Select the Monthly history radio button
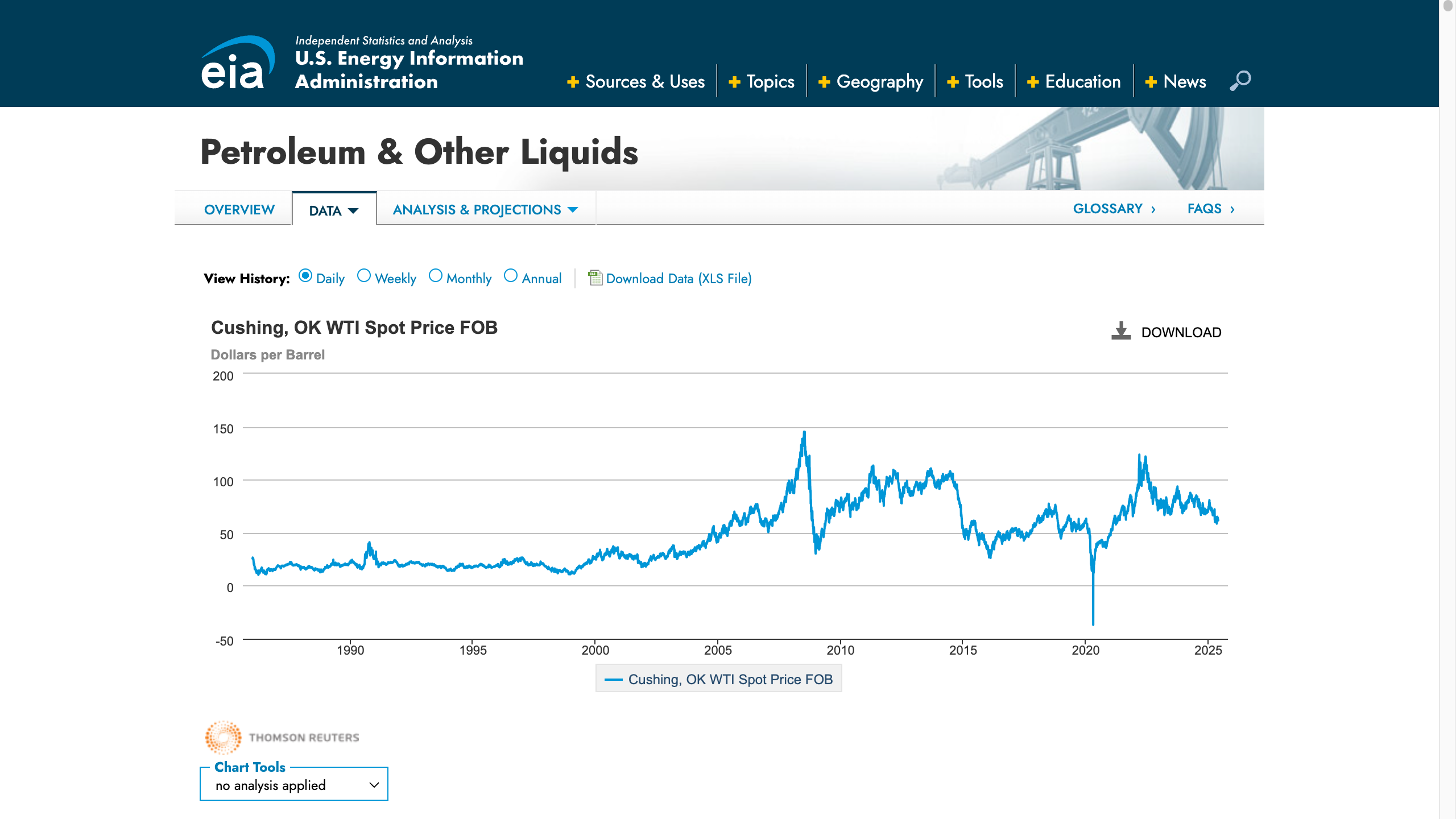The height and width of the screenshot is (819, 1456). [x=436, y=276]
